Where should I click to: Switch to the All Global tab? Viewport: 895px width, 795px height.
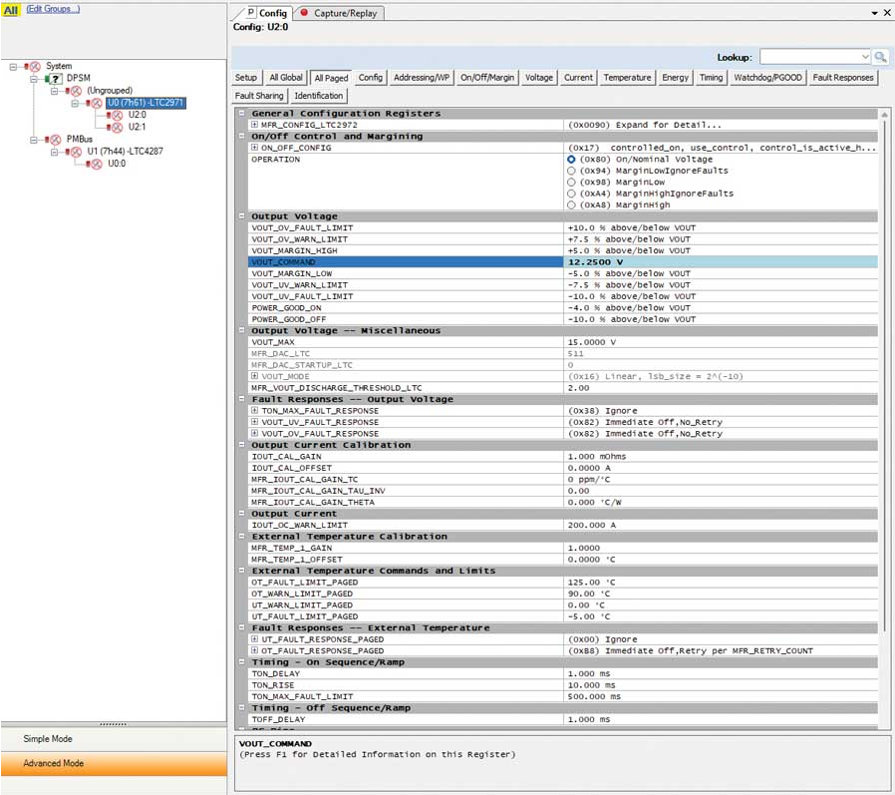[286, 78]
